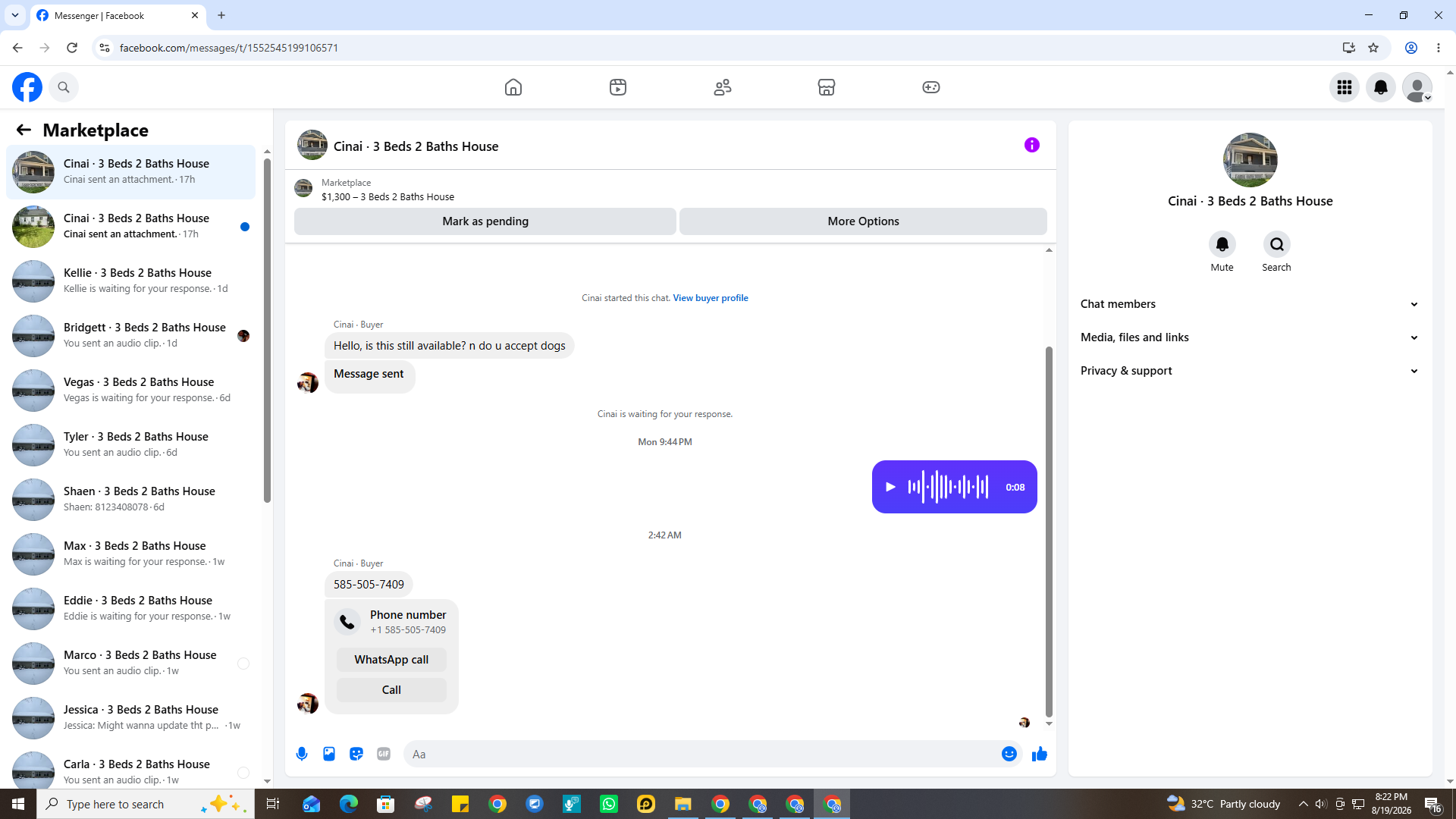The height and width of the screenshot is (819, 1456).
Task: Open the Video (Reels) tab icon
Action: (618, 87)
